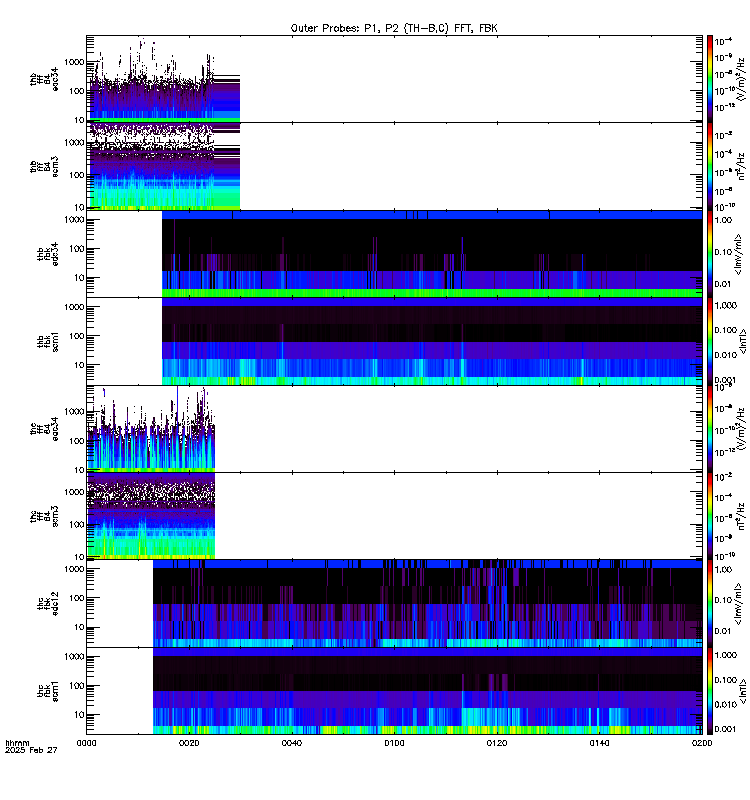Click the '0200' time axis label
Image resolution: width=750 pixels, height=800 pixels.
pyautogui.click(x=702, y=743)
